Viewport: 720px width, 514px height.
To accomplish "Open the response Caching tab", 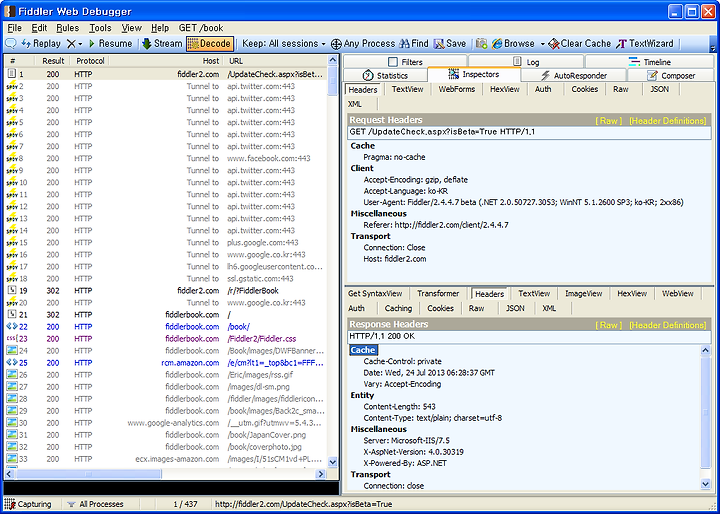I will [x=398, y=308].
